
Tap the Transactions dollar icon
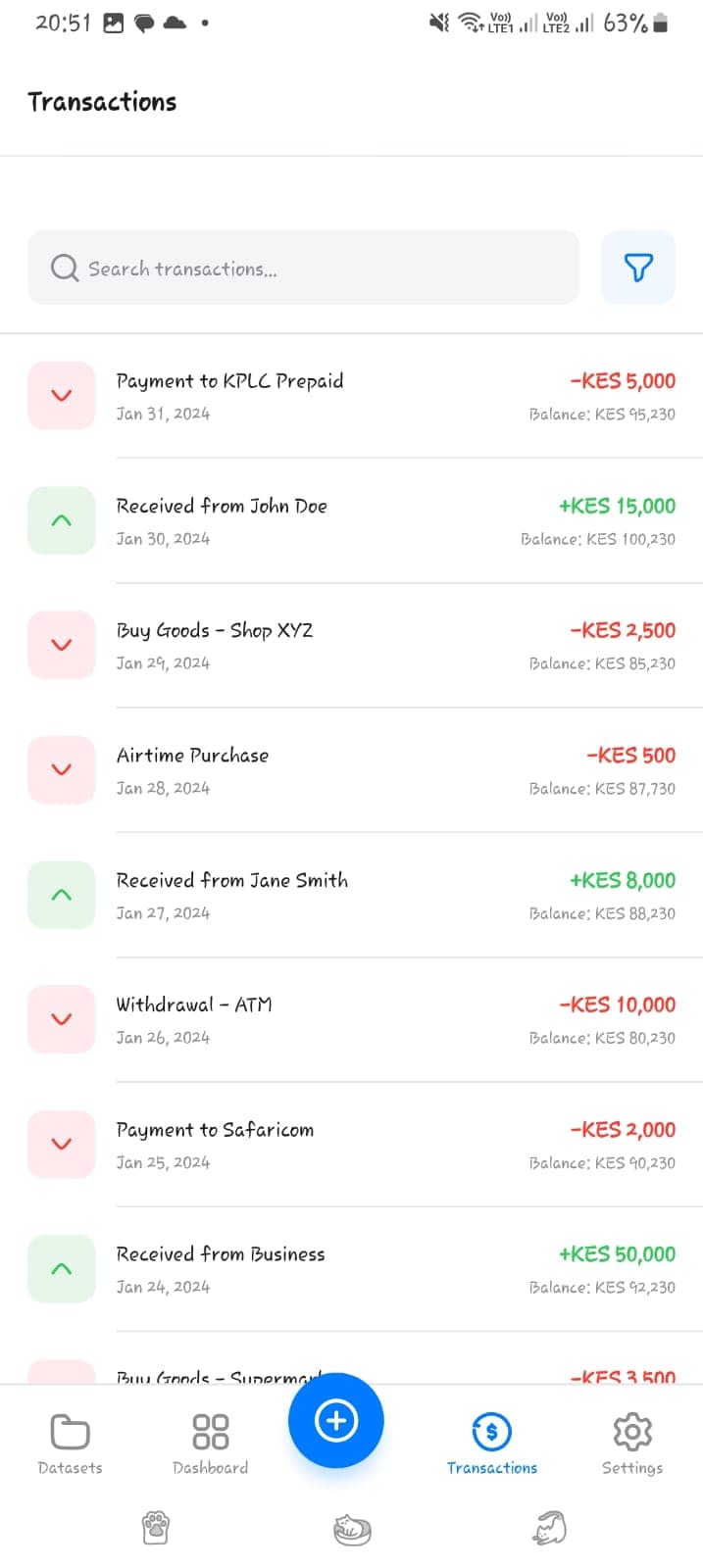click(x=491, y=1430)
